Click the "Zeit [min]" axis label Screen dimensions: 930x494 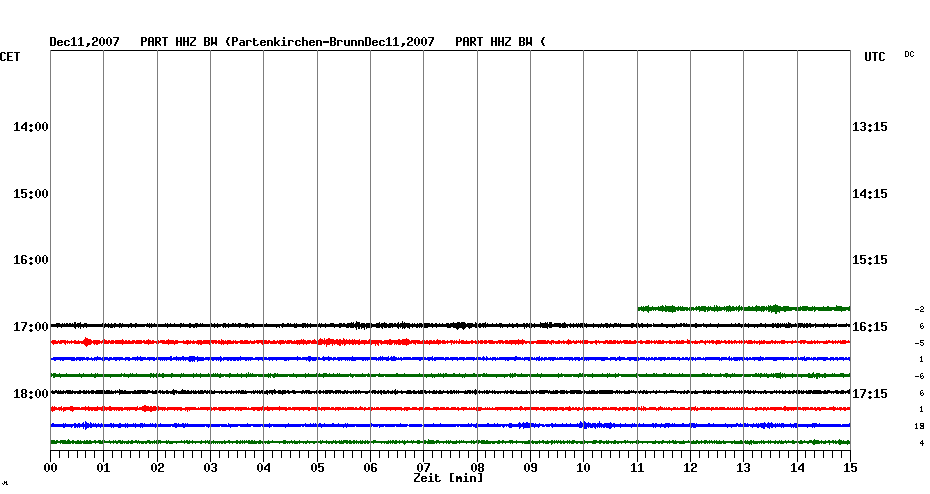click(x=448, y=479)
